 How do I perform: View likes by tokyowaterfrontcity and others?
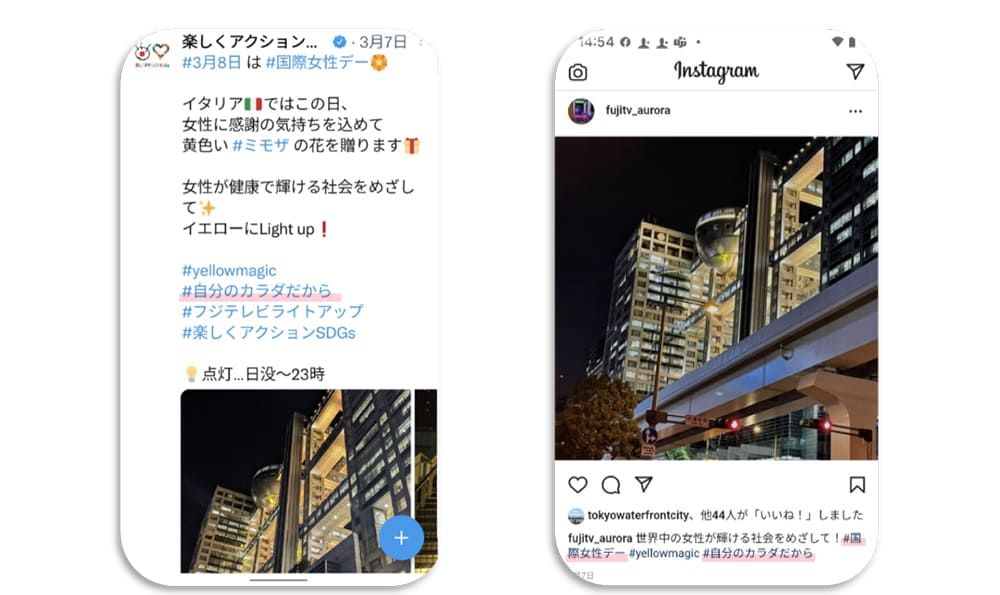pyautogui.click(x=716, y=515)
